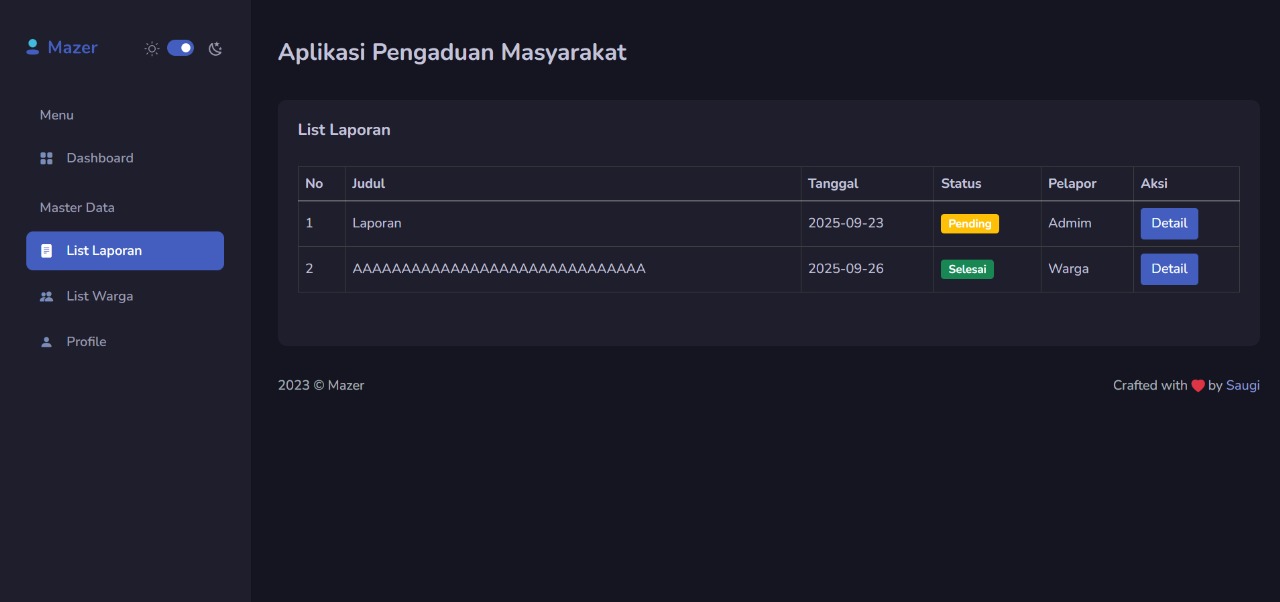
Task: Open the Profile sidebar entry
Action: click(x=125, y=342)
